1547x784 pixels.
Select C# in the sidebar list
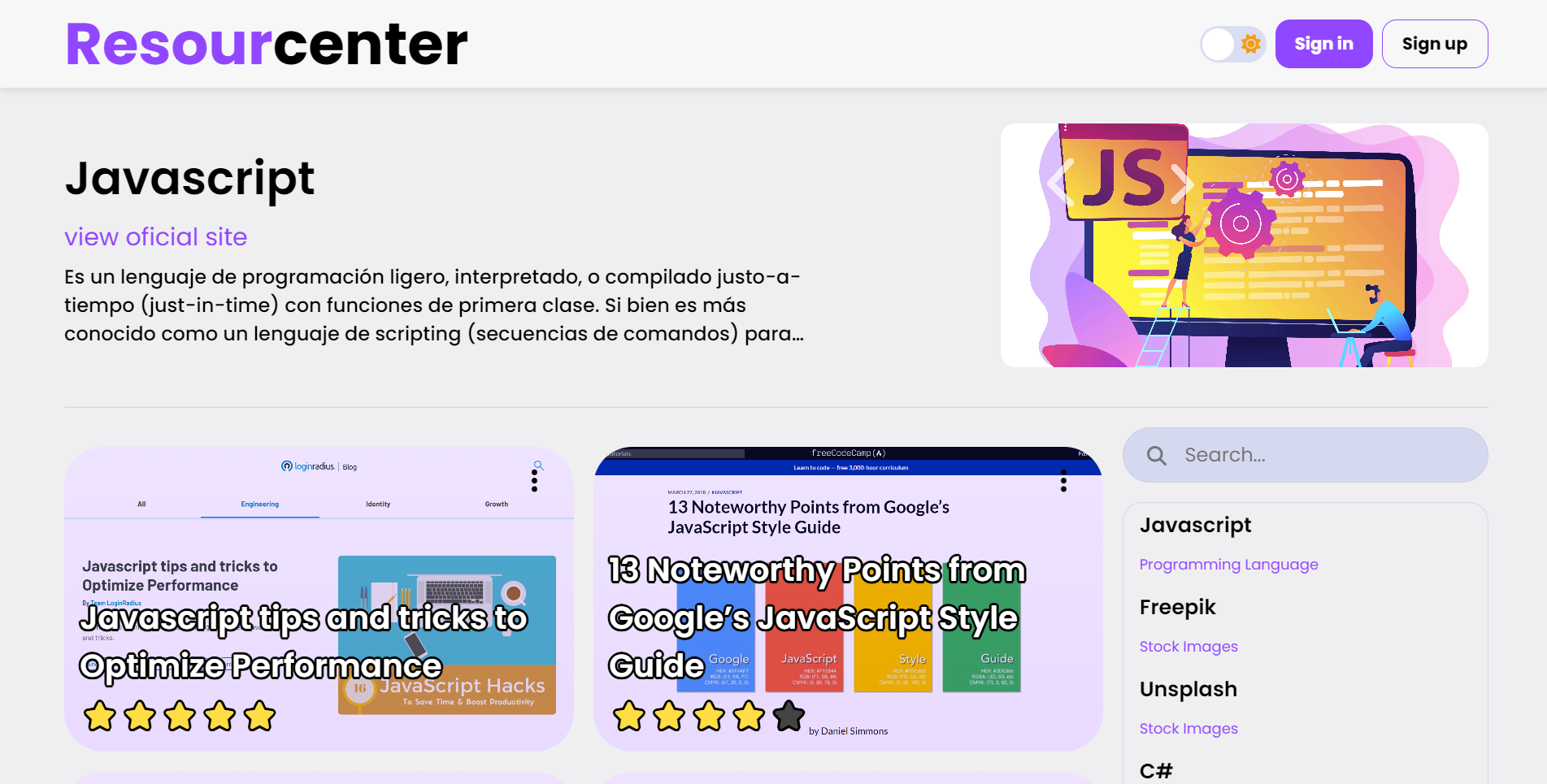point(1156,771)
